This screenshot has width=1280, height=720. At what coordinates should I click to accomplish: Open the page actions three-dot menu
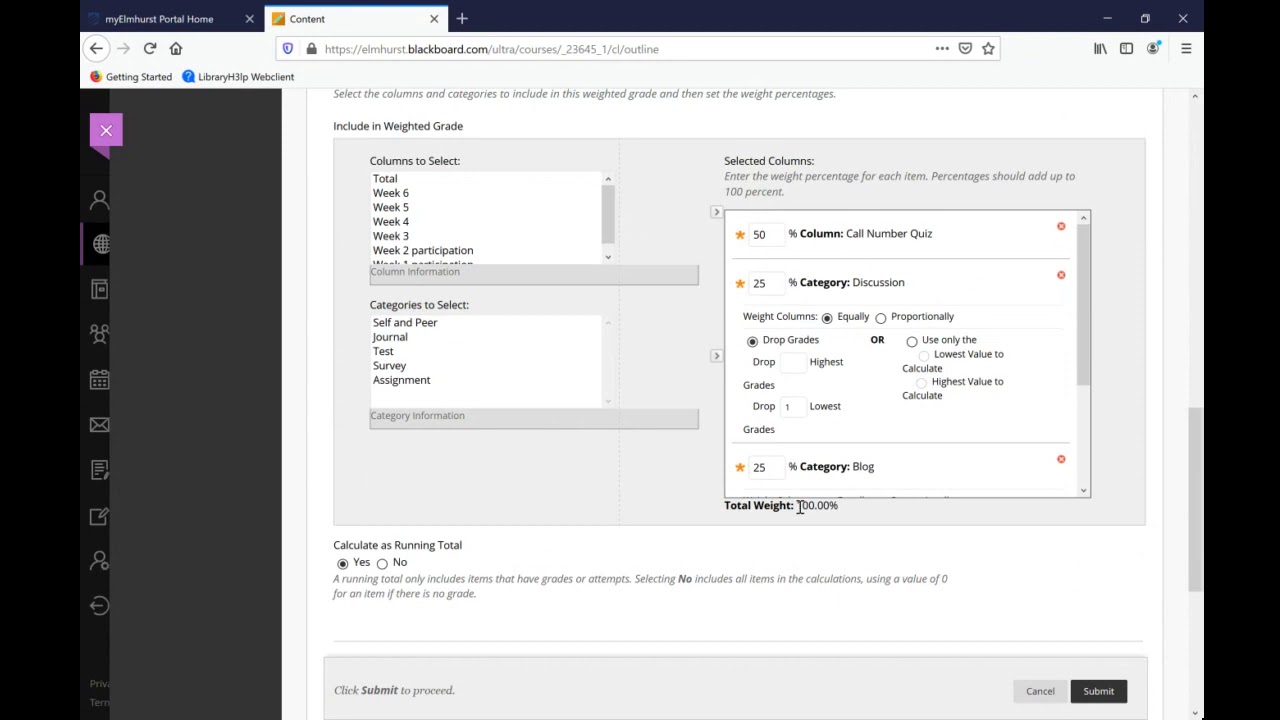[x=942, y=48]
